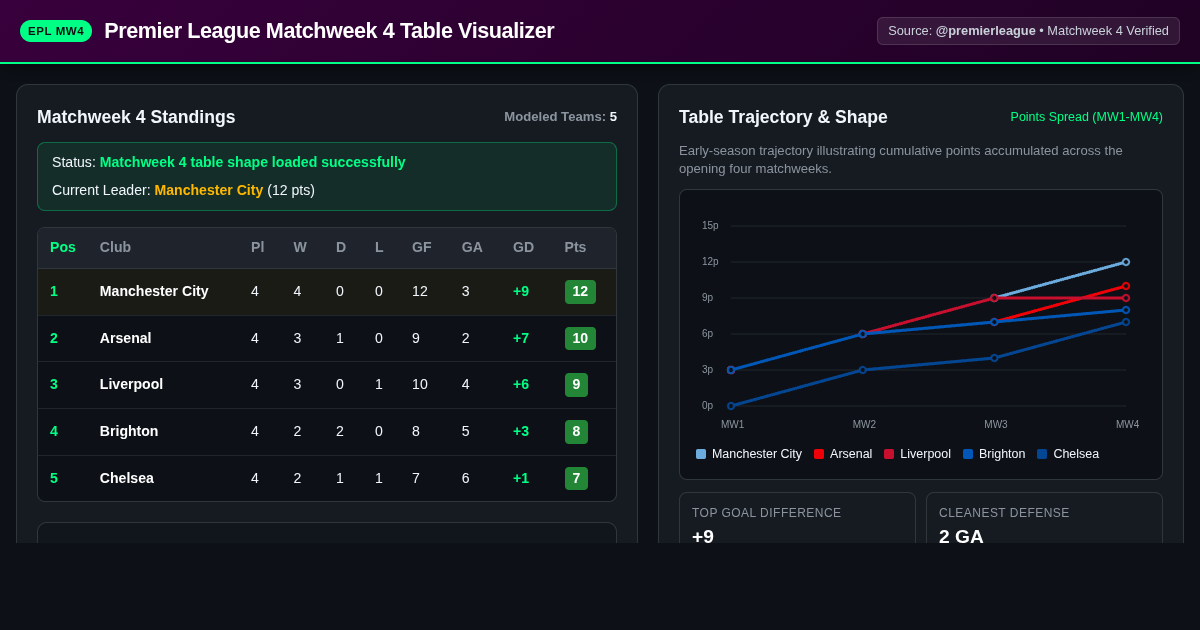
Task: Select the Manchester City club row name
Action: click(154, 291)
